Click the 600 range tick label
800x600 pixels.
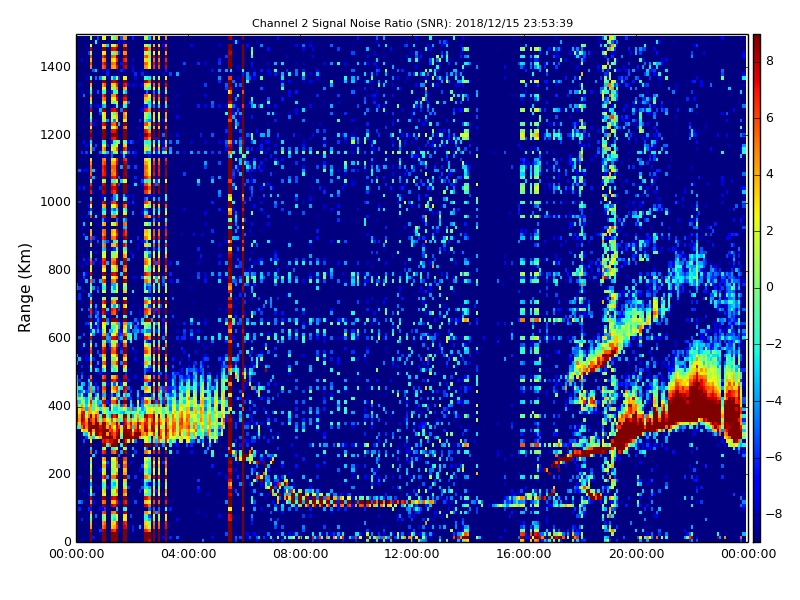pos(59,338)
